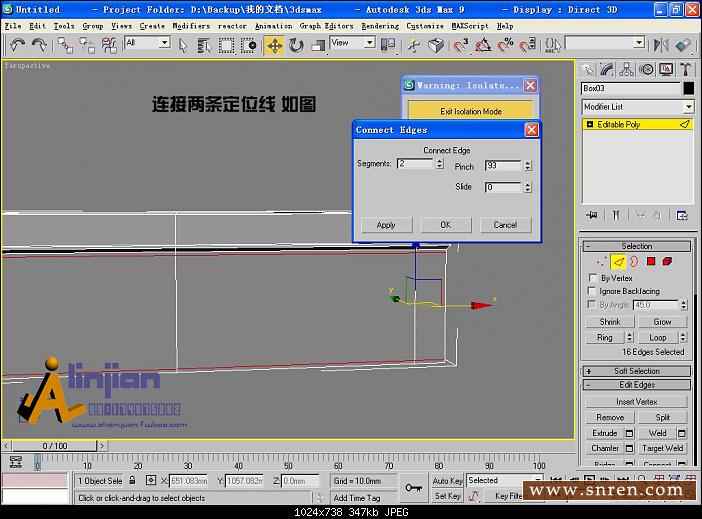Open the Rendering menu
Viewport: 702px width, 519px height.
(380, 26)
